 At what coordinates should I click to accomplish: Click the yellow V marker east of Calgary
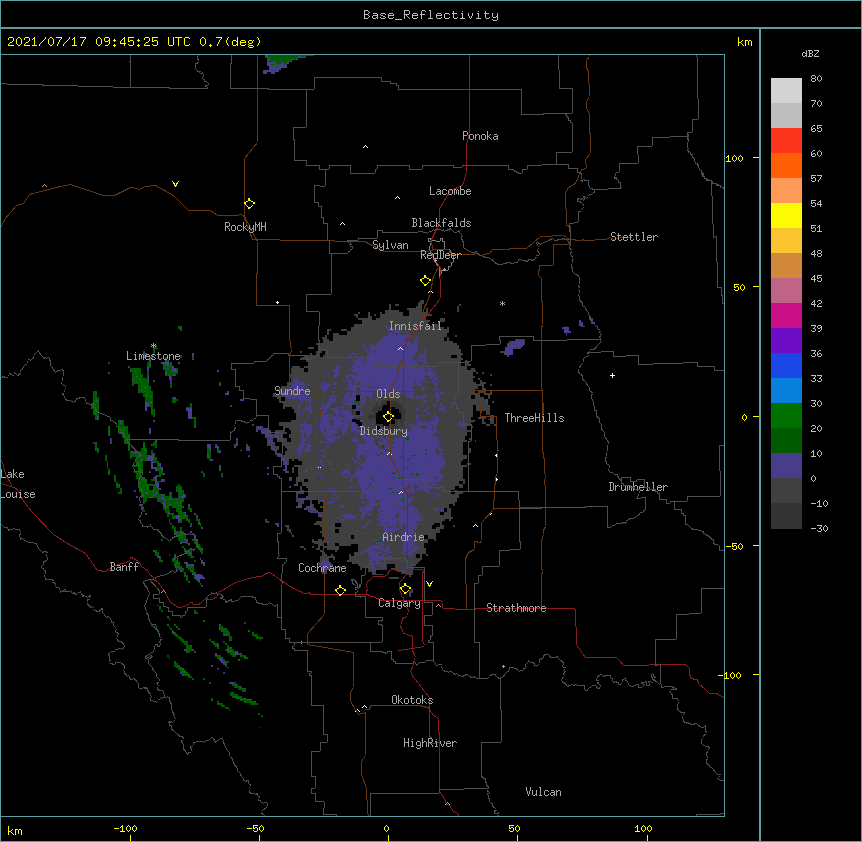429,584
